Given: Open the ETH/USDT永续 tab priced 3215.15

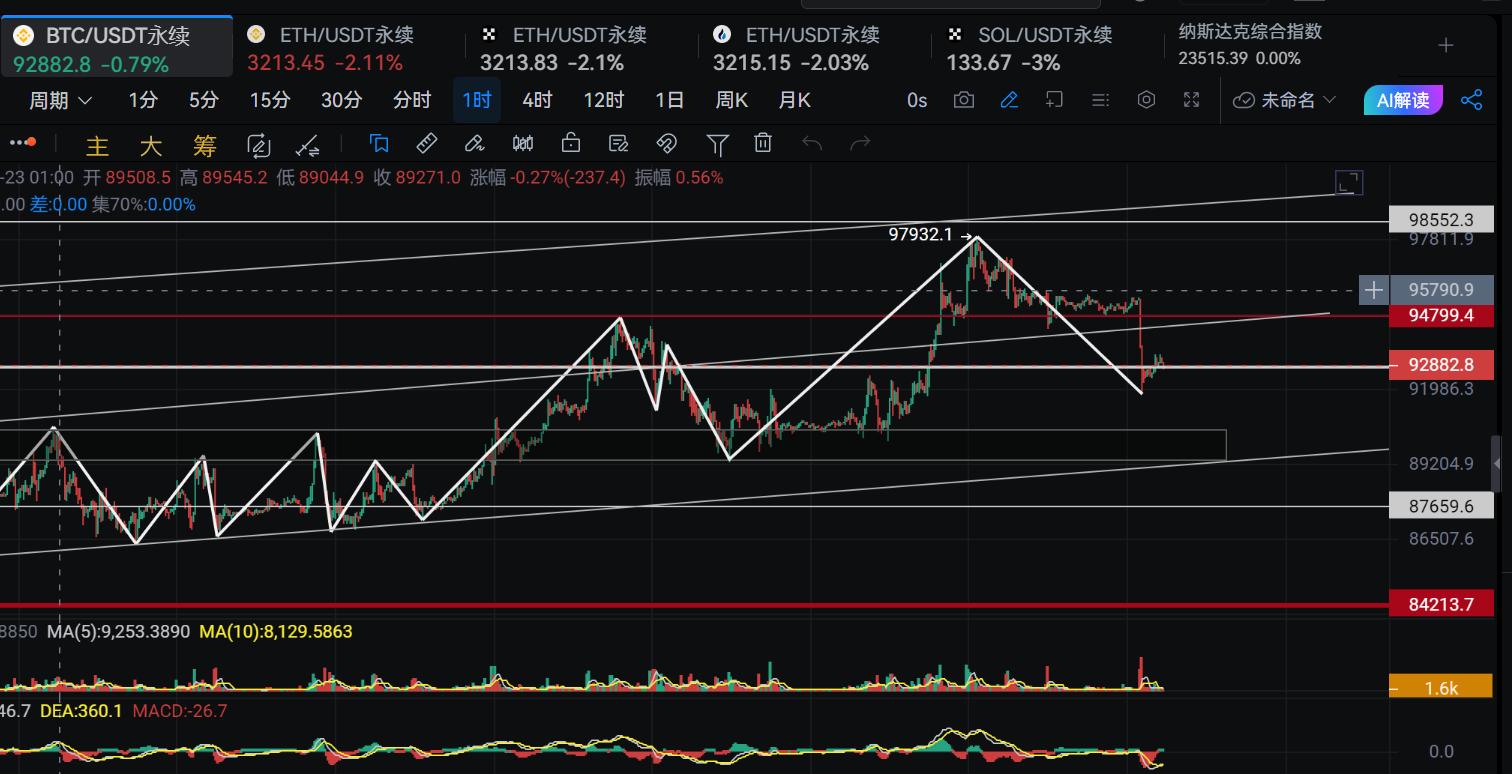Looking at the screenshot, I should point(816,48).
